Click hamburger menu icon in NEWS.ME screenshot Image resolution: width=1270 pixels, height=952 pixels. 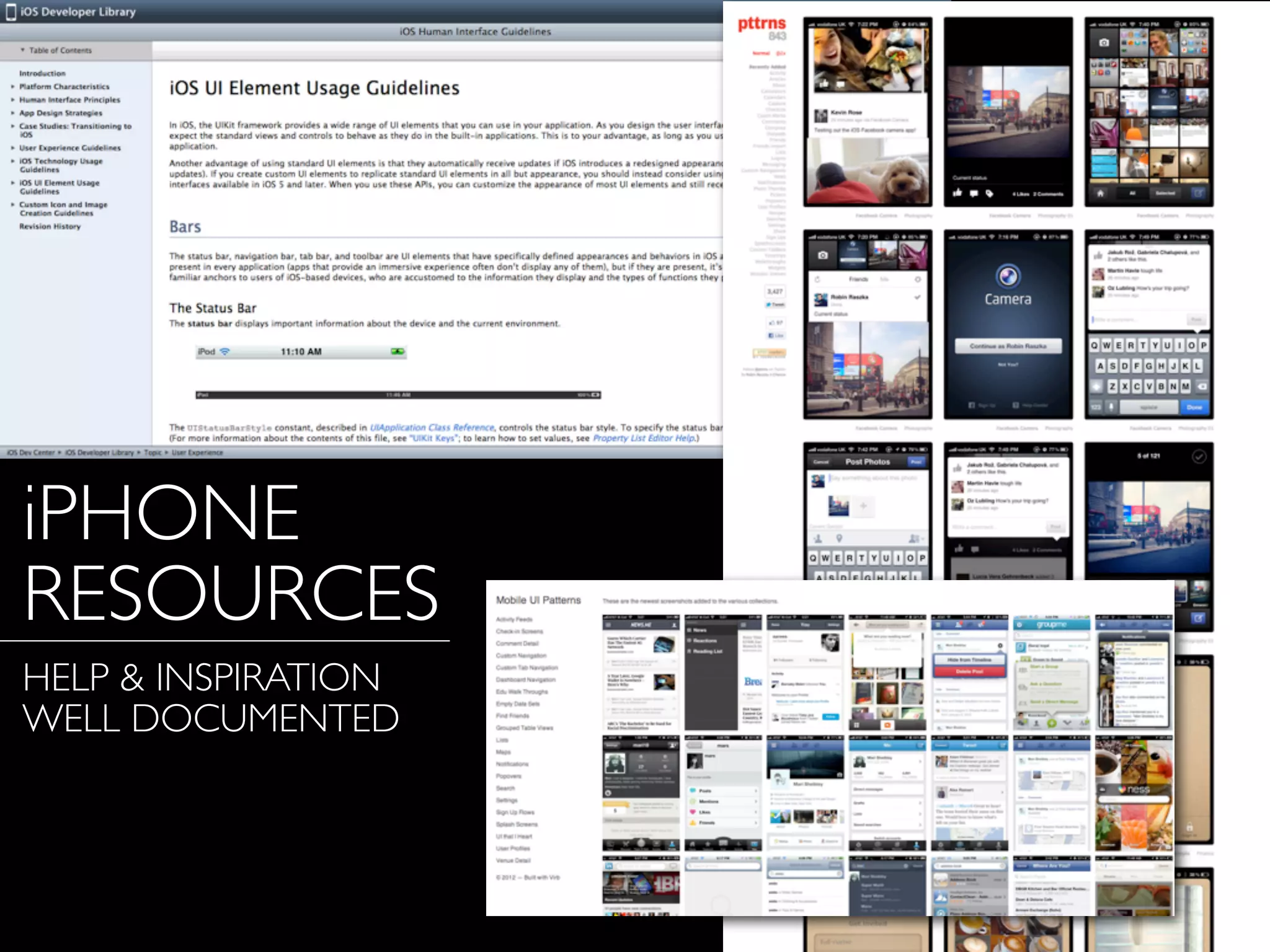pyautogui.click(x=608, y=625)
